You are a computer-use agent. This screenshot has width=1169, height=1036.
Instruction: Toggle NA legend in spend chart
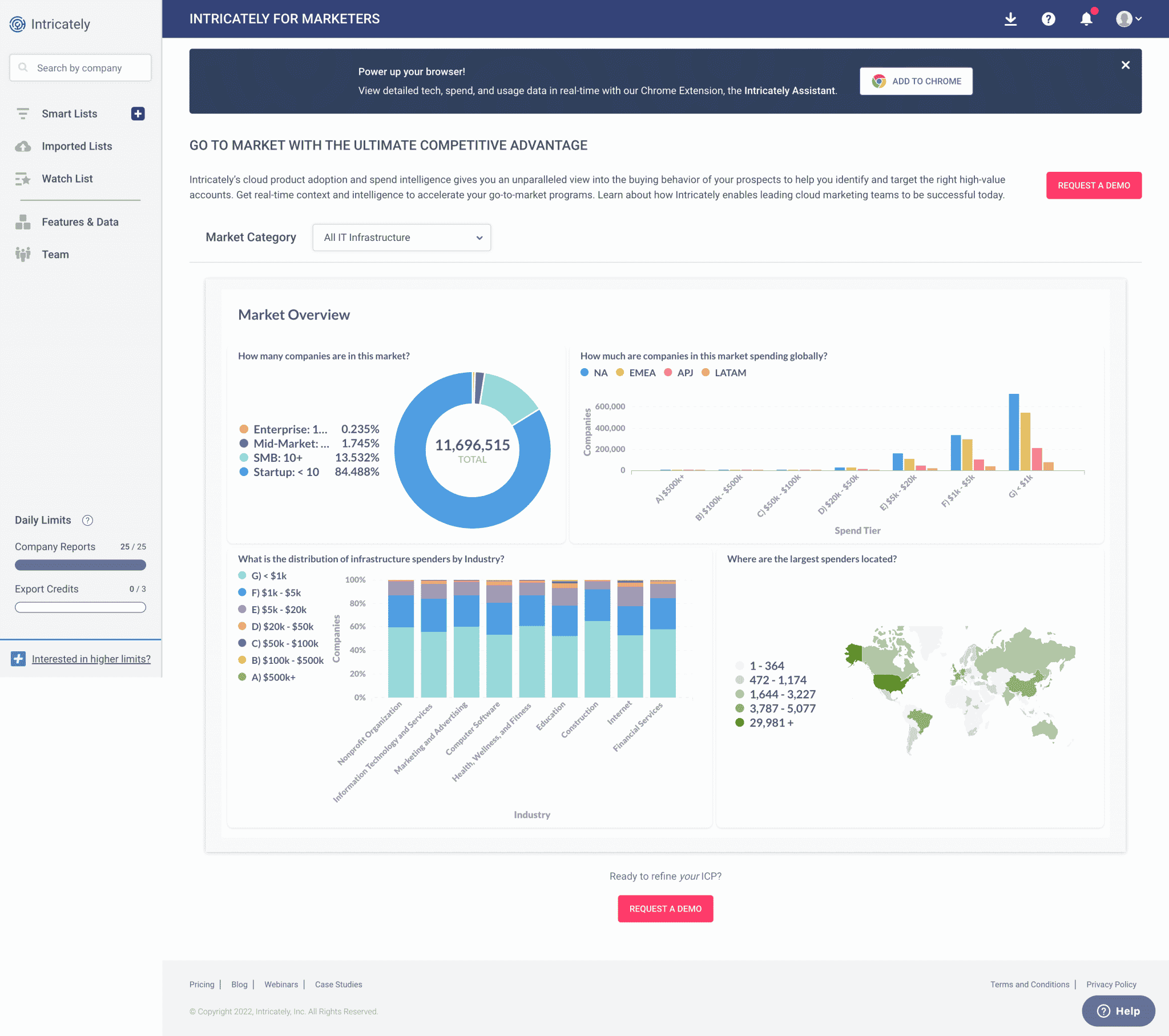(594, 373)
